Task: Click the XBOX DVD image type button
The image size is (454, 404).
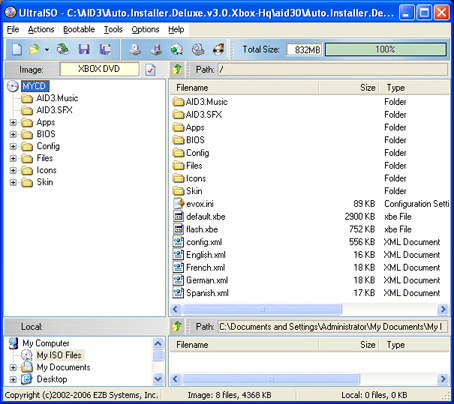Action: (99, 69)
